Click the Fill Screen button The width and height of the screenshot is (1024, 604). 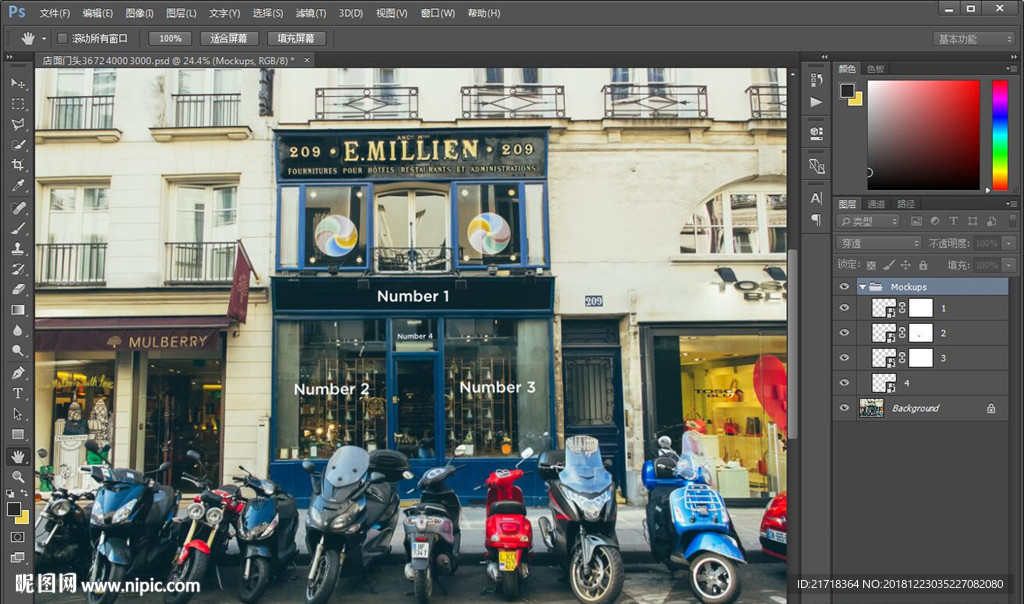[x=296, y=39]
